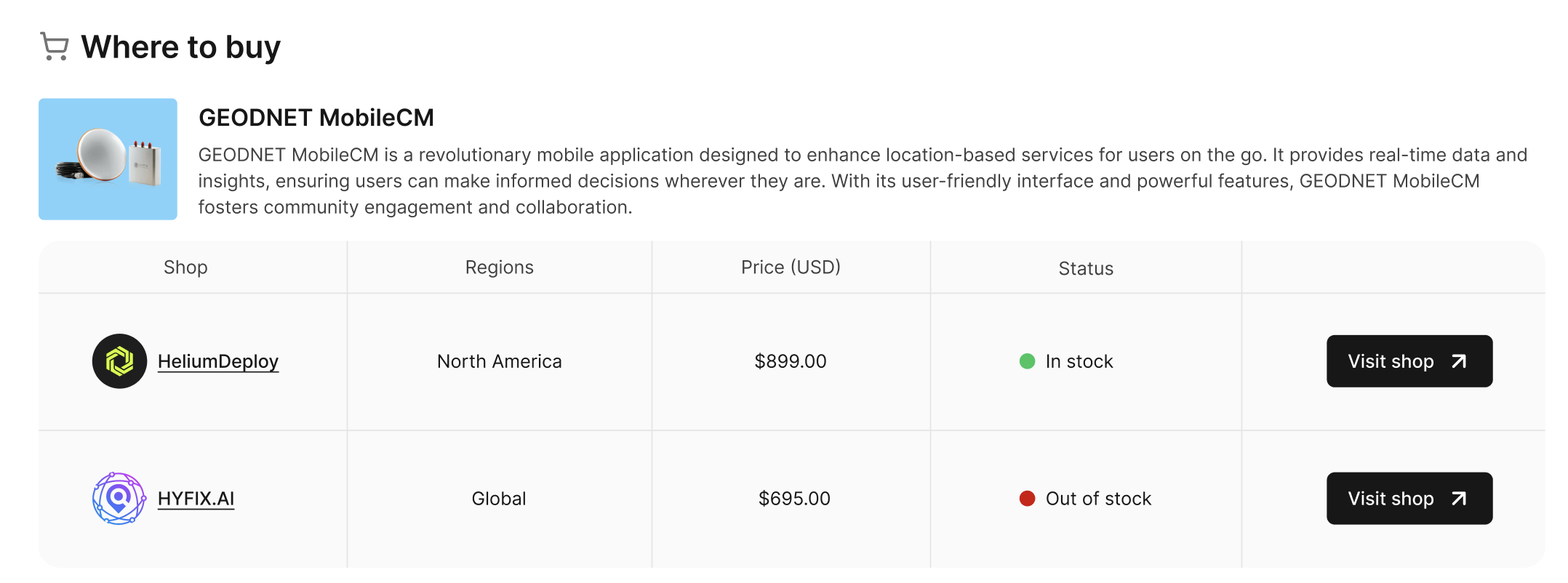
Task: Click the Price (USD) column header
Action: pos(791,268)
